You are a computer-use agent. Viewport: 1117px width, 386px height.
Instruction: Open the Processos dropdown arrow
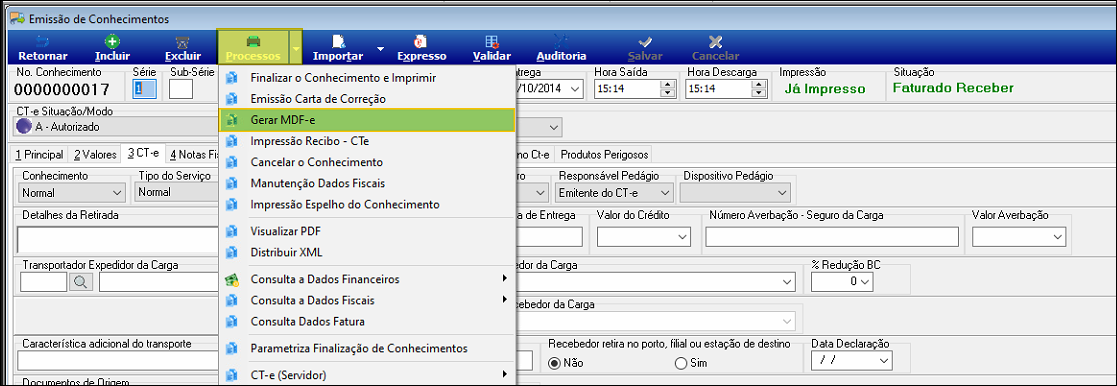(x=296, y=47)
